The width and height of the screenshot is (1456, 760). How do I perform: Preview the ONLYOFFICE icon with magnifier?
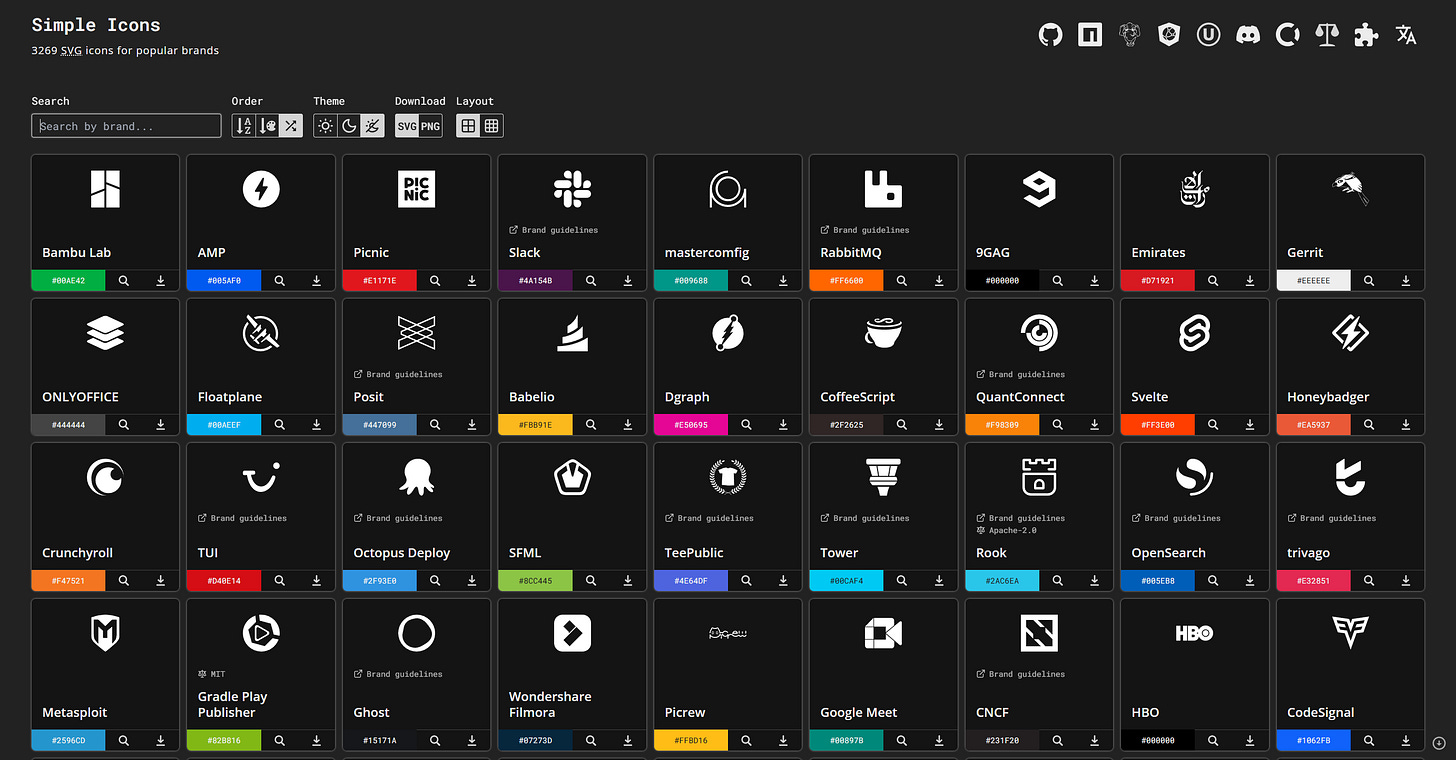124,425
